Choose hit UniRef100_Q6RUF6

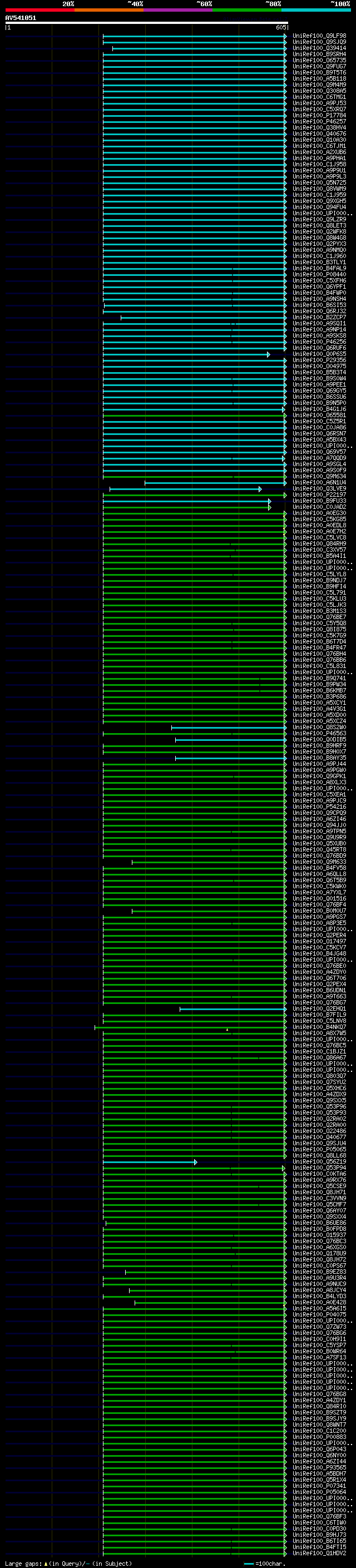pos(319,348)
